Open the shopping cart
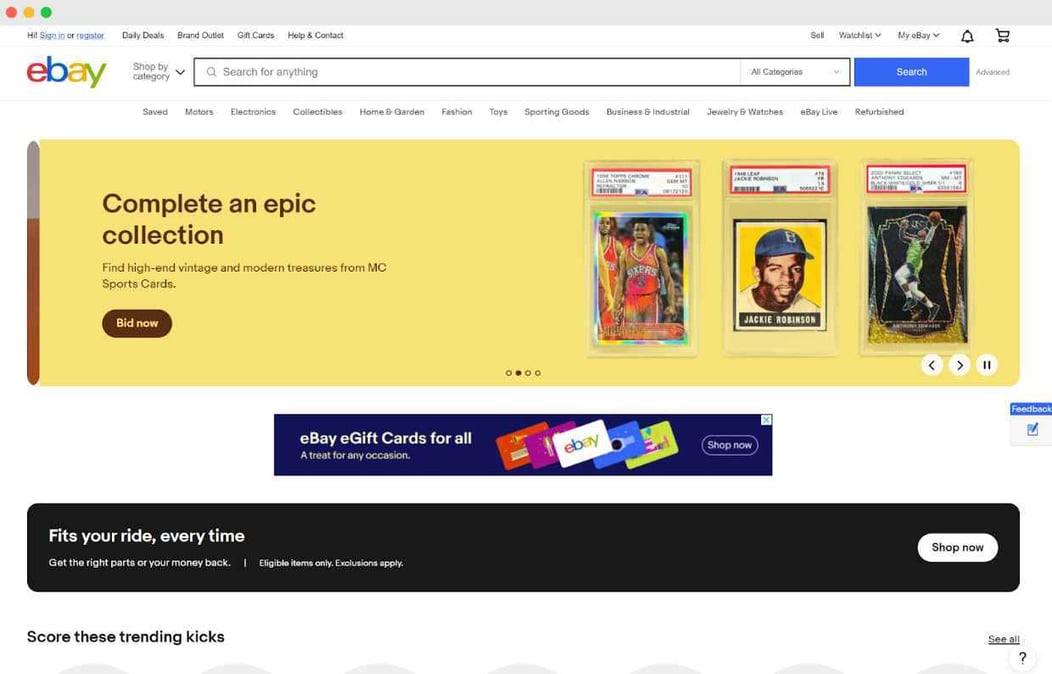The height and width of the screenshot is (674, 1052). 1002,35
